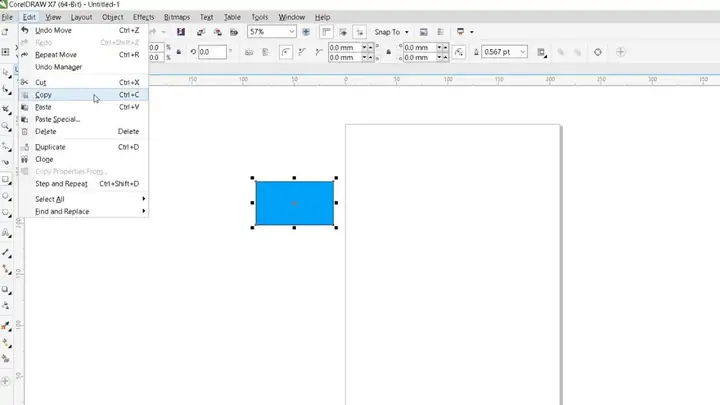The width and height of the screenshot is (720, 405).
Task: Open the Object menu
Action: [112, 17]
